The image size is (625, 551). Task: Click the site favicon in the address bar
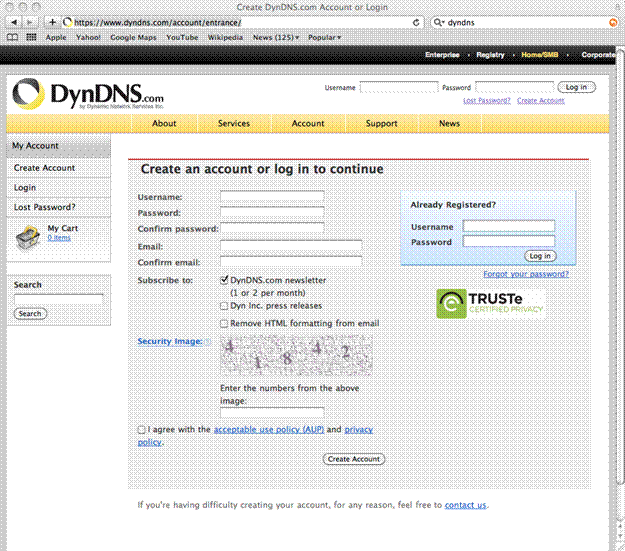pos(68,22)
